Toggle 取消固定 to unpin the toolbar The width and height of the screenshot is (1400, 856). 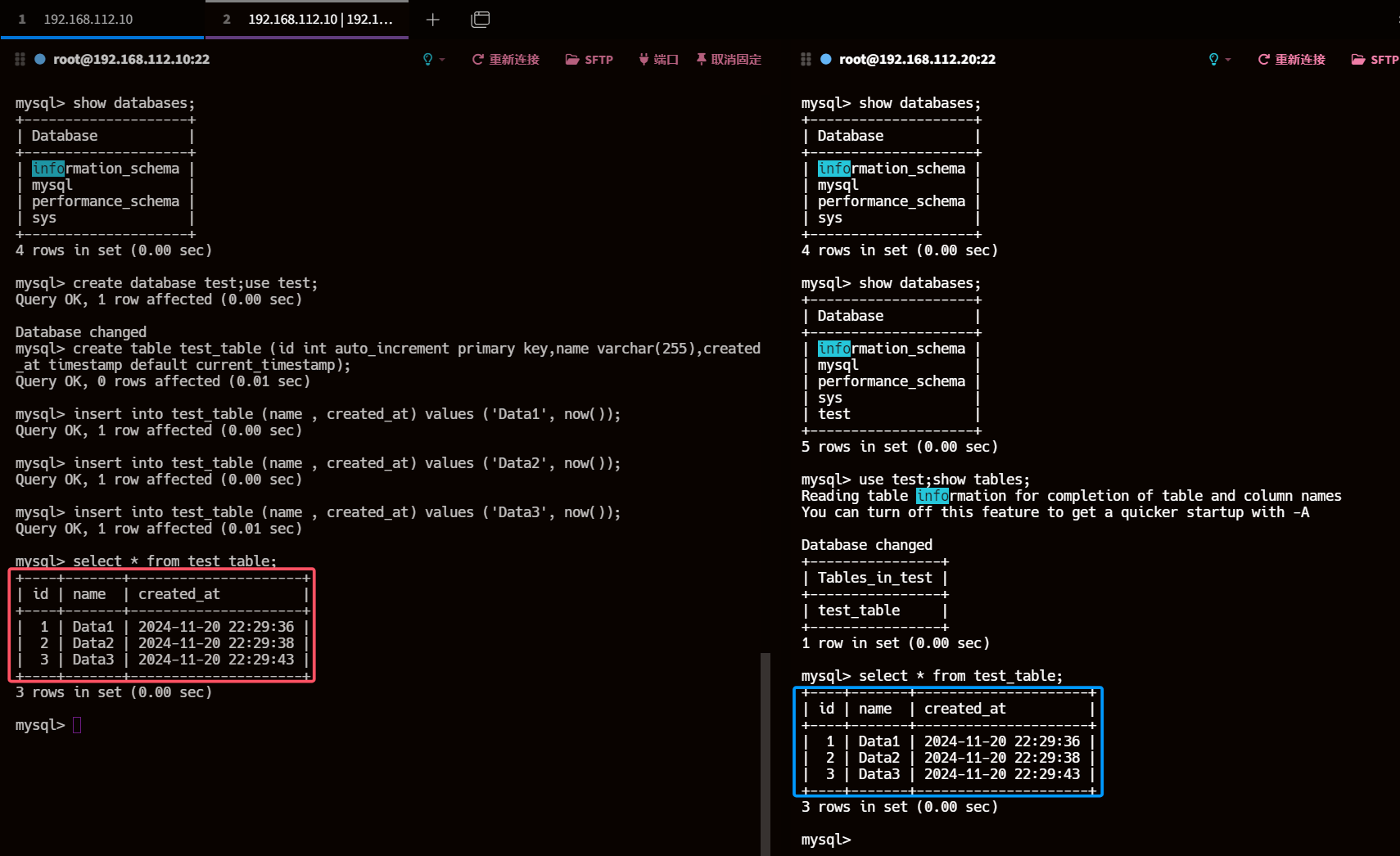[729, 60]
